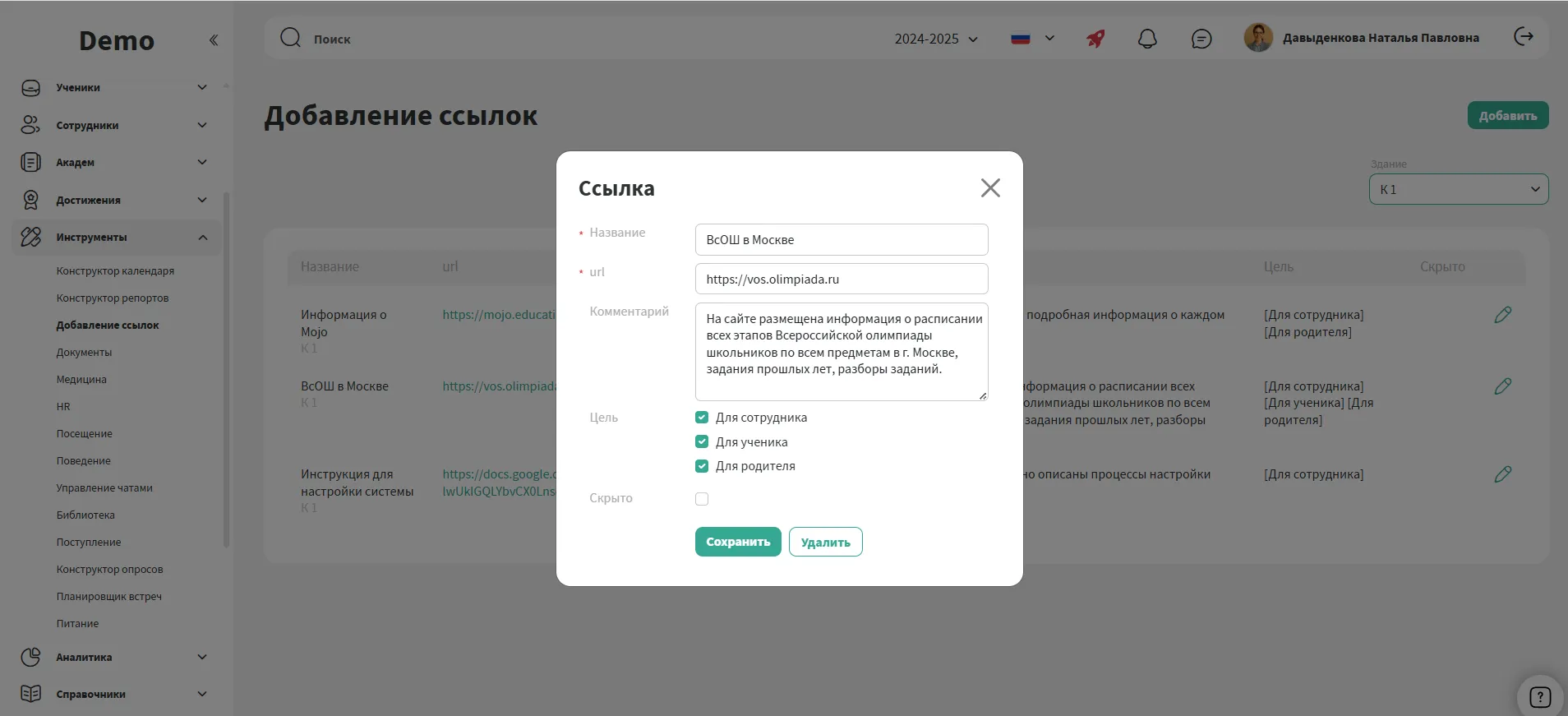Screen dimensions: 1568x716
Task: Click the Сохранить button
Action: coord(737,542)
